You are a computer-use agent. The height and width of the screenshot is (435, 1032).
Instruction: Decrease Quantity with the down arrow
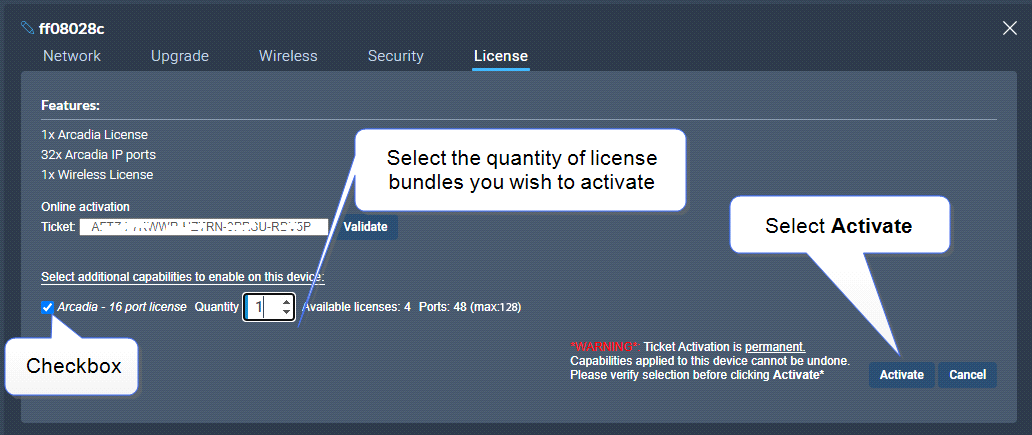click(287, 313)
